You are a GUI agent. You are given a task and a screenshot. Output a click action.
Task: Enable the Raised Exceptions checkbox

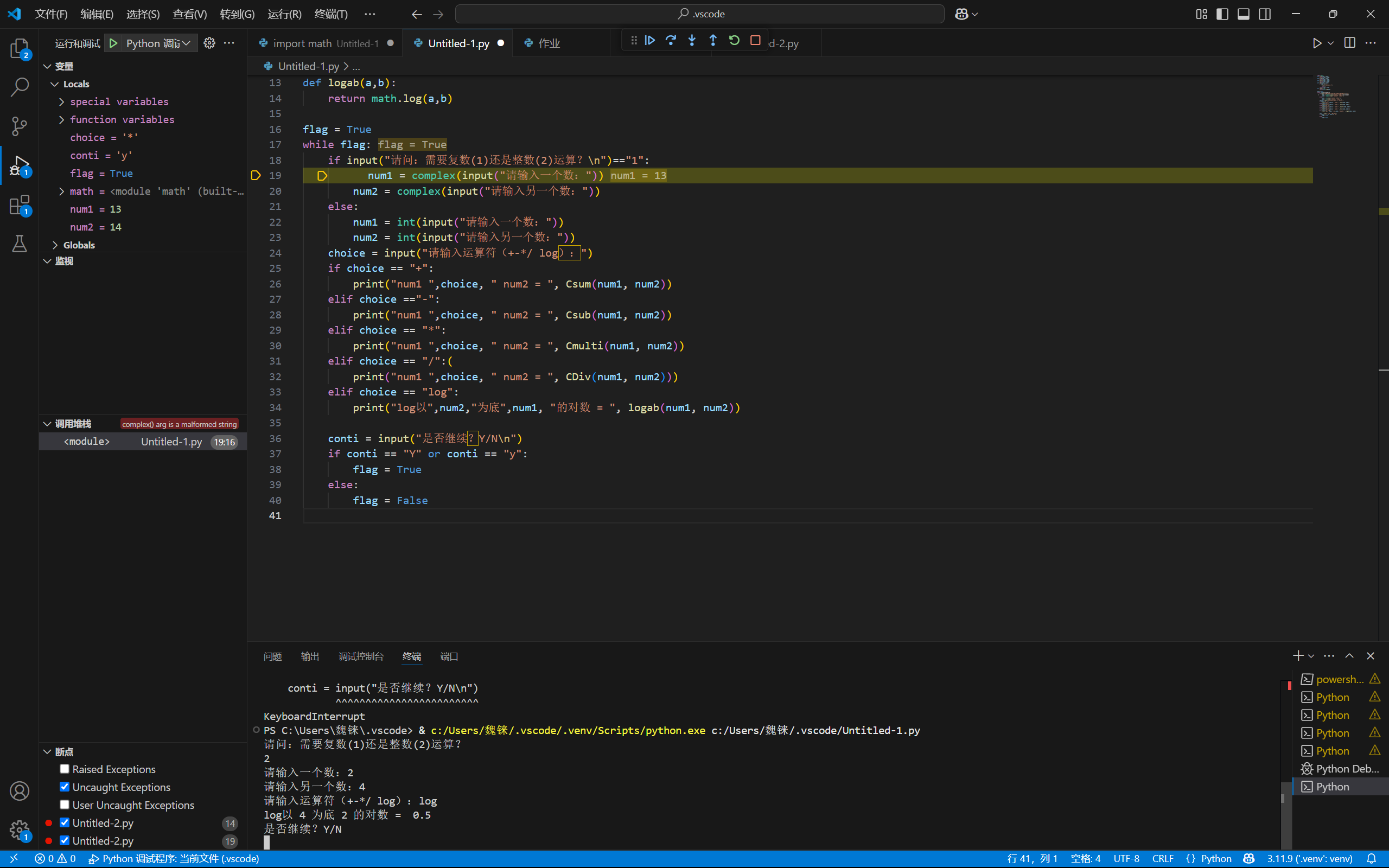click(65, 769)
